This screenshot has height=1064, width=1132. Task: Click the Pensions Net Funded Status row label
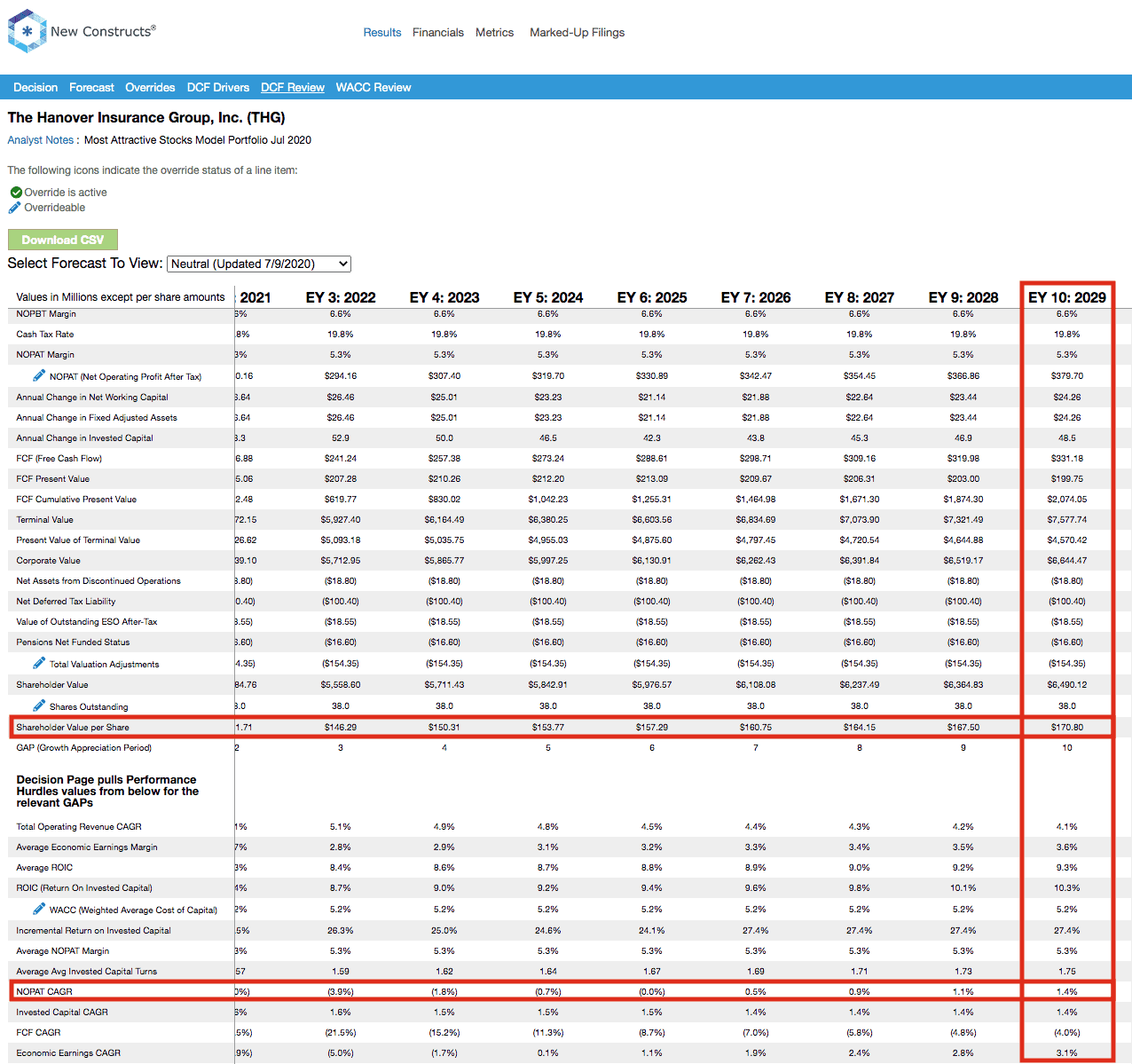click(x=73, y=642)
